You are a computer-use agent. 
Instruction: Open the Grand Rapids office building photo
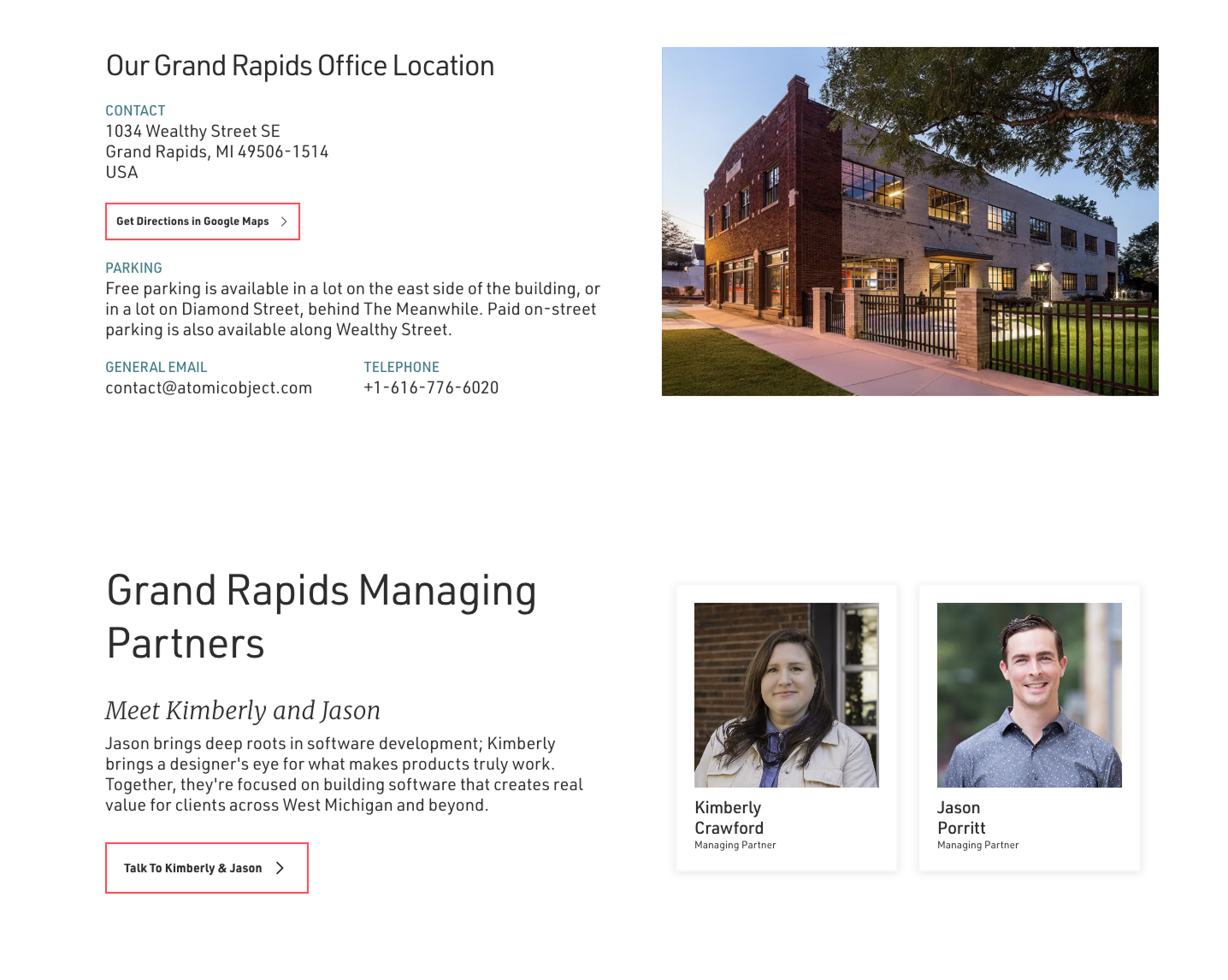click(910, 221)
